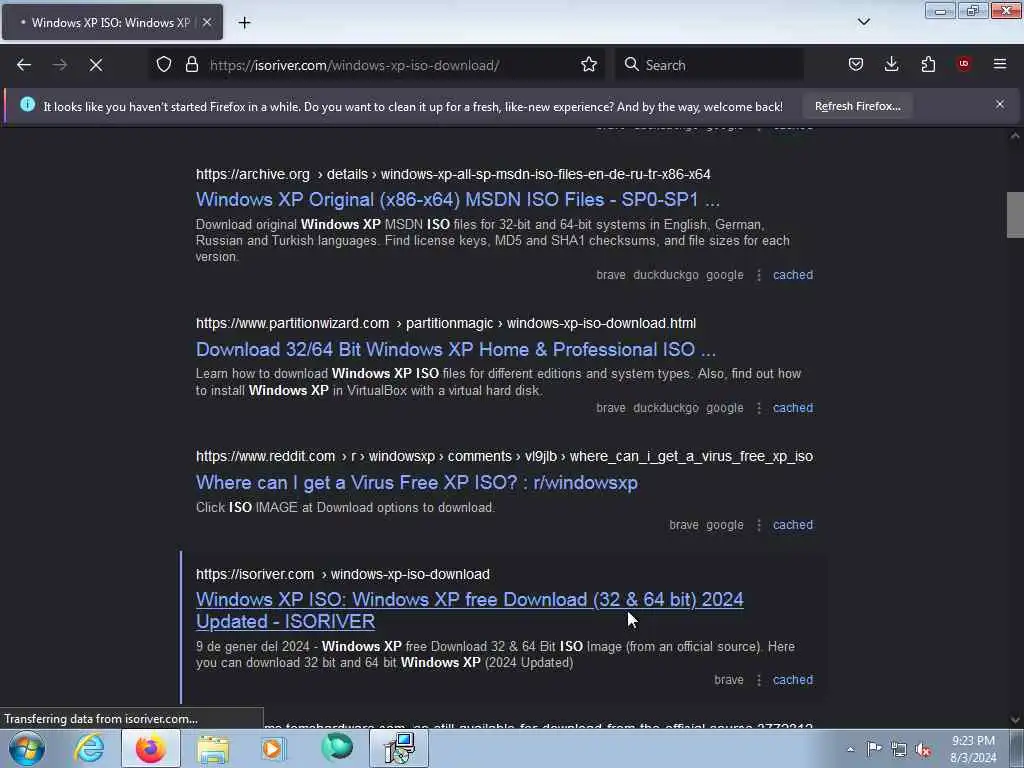Image resolution: width=1024 pixels, height=768 pixels.
Task: Open more options dots for reddit result
Action: 758,525
